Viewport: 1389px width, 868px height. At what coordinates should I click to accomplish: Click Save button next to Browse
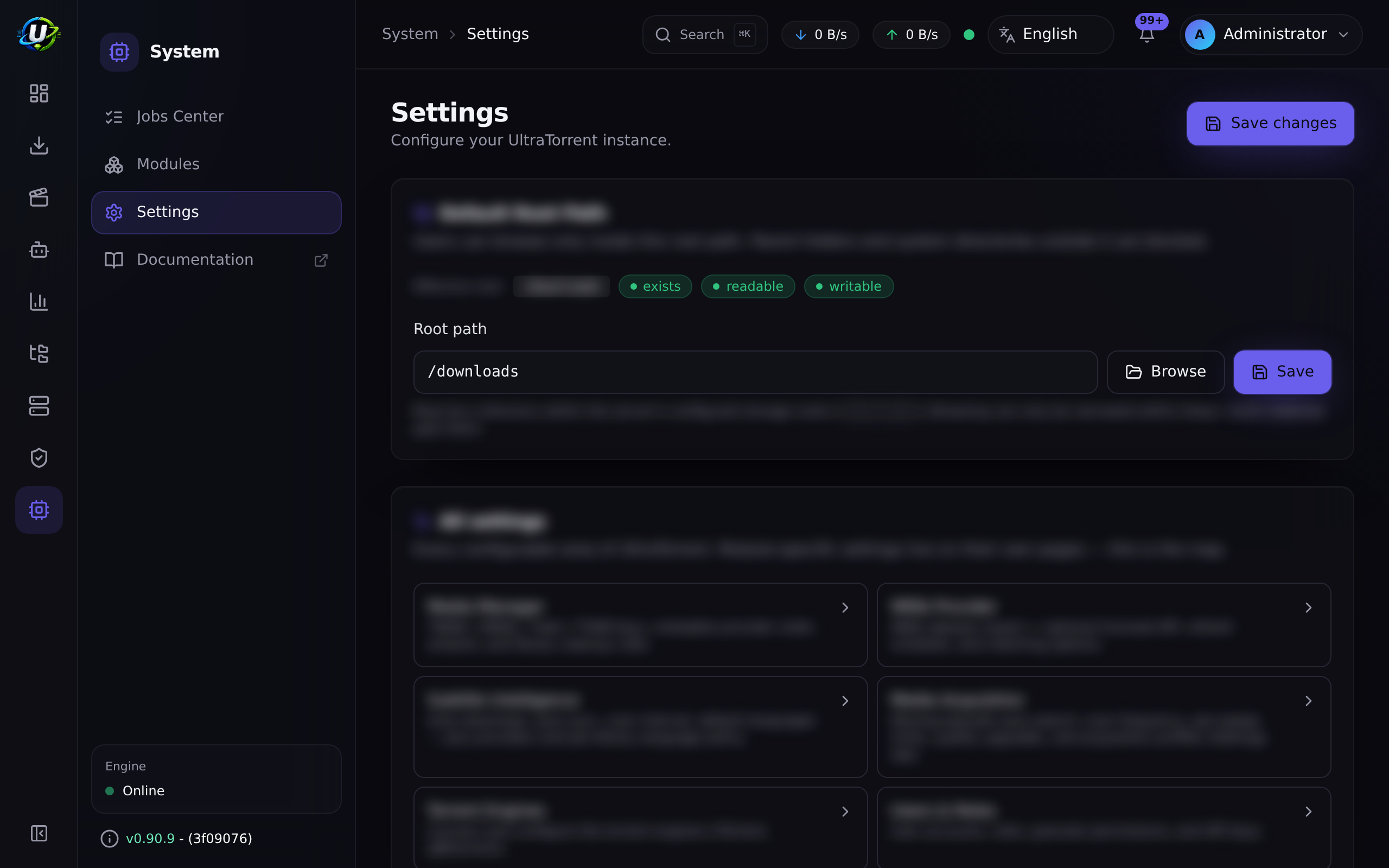pos(1282,372)
